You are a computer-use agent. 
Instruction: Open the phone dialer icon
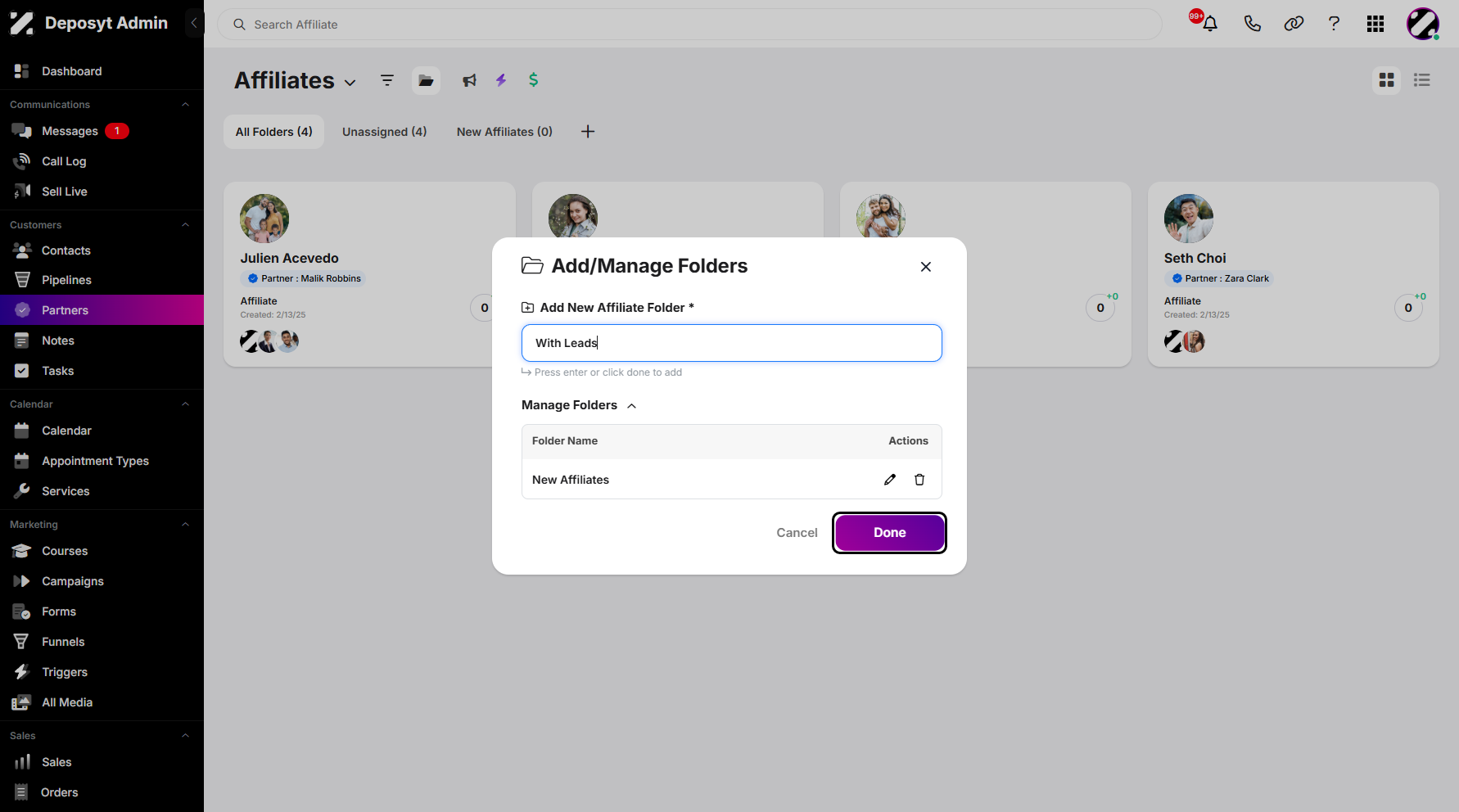click(x=1252, y=24)
